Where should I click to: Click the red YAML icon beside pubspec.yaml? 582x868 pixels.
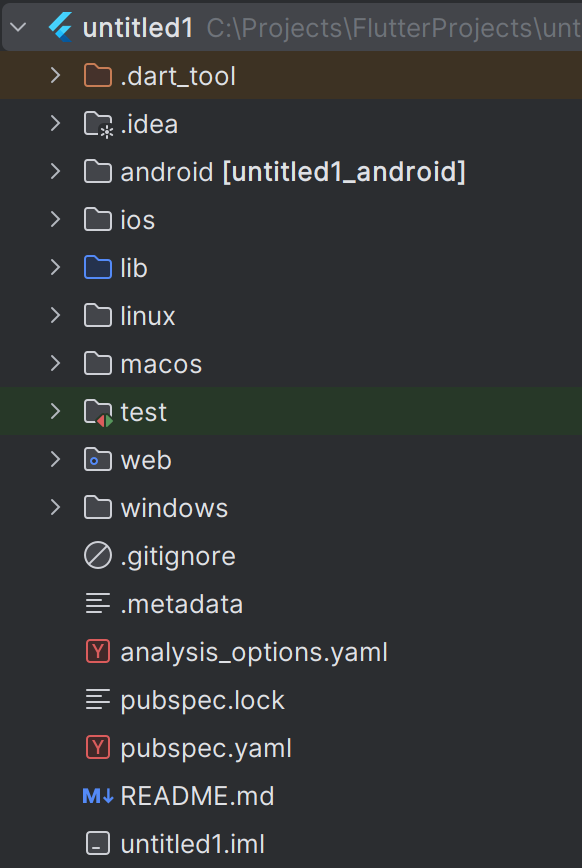click(x=97, y=748)
